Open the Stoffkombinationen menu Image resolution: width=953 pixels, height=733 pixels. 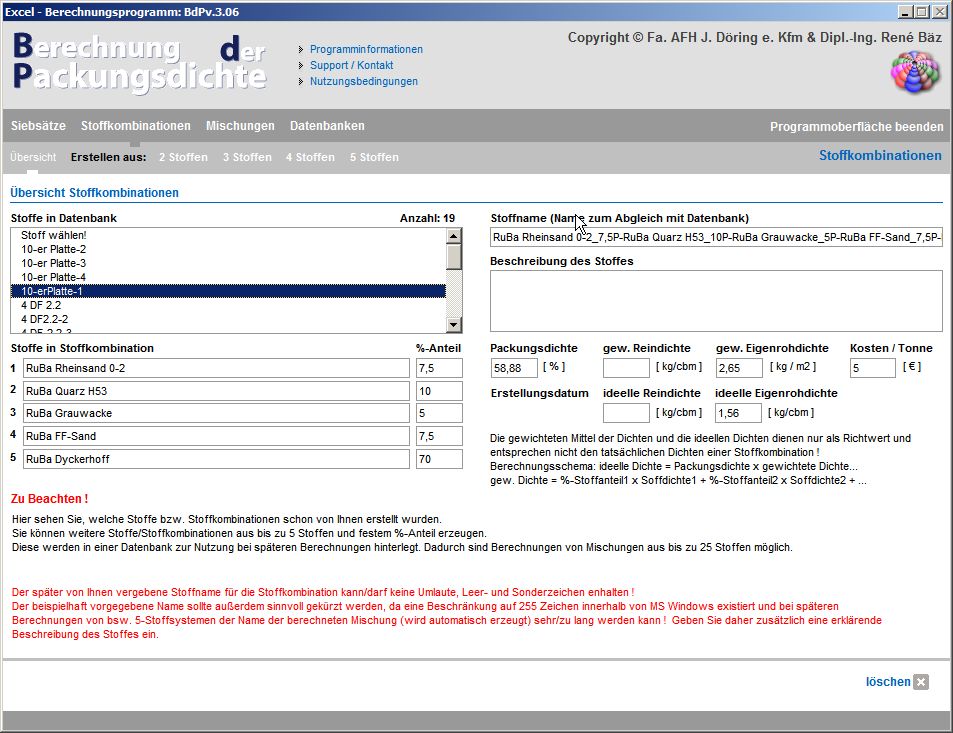pos(136,126)
